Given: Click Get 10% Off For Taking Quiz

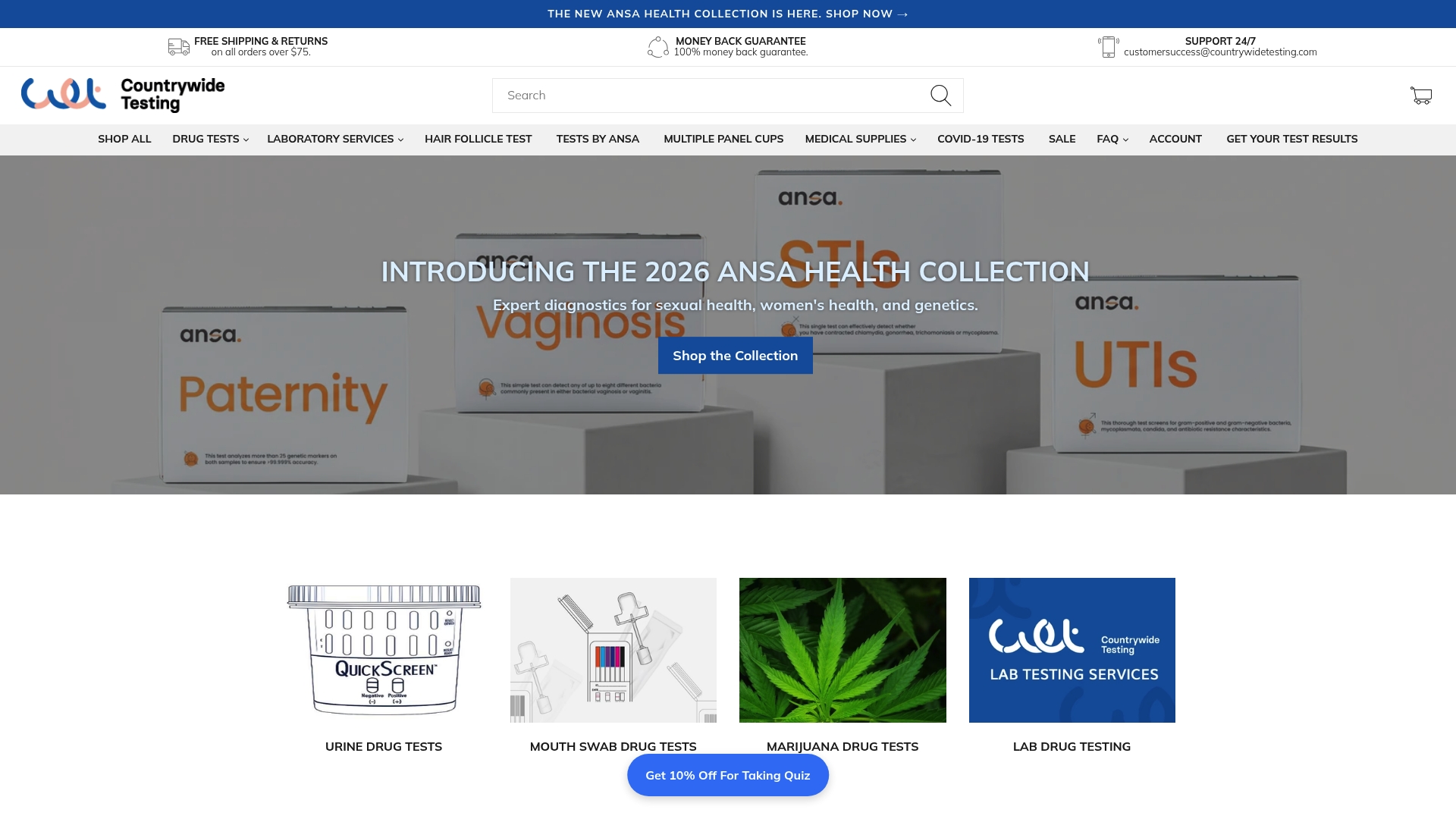Looking at the screenshot, I should coord(728,775).
